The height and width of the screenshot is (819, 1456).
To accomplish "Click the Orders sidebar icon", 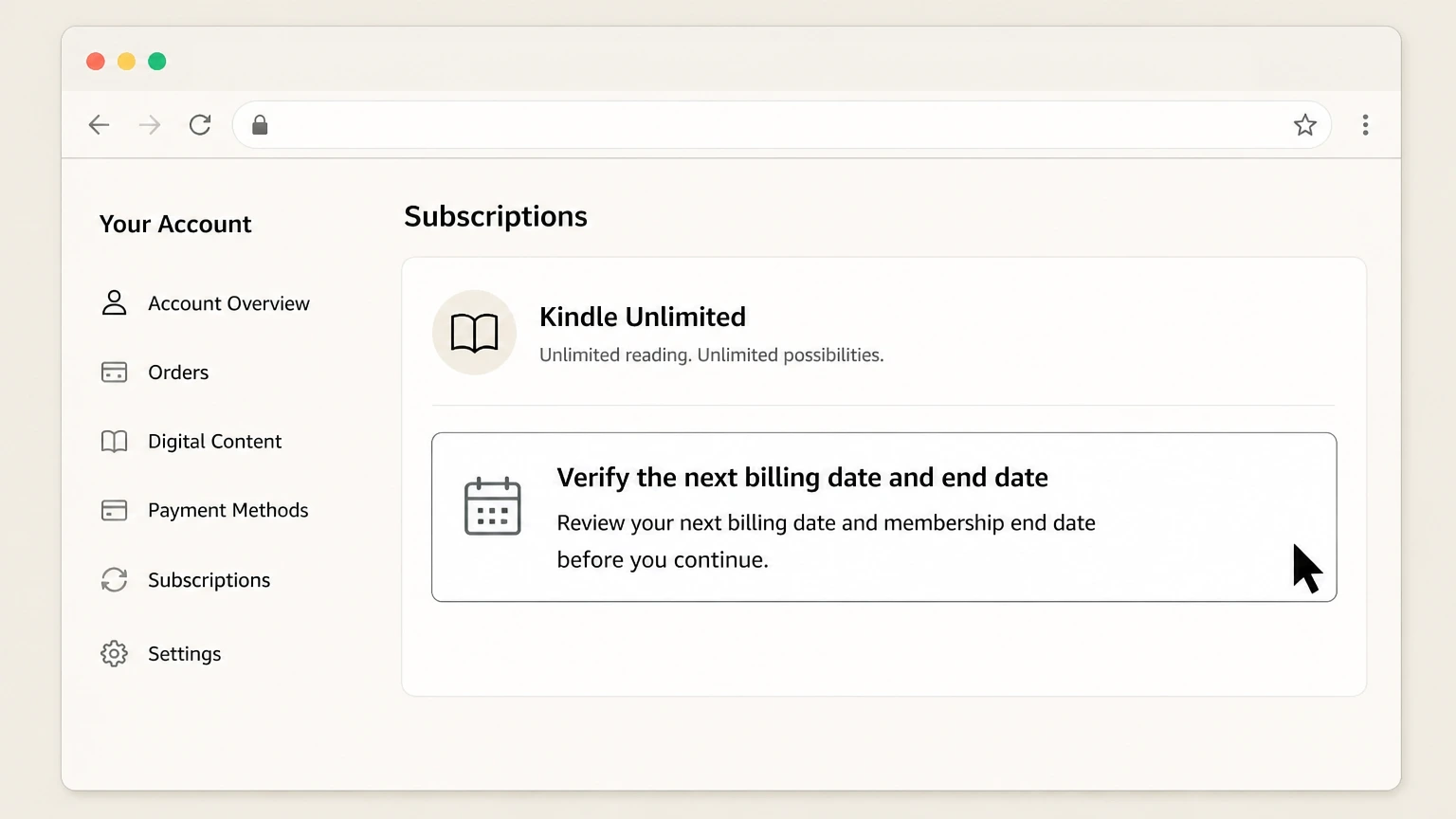I will [114, 373].
